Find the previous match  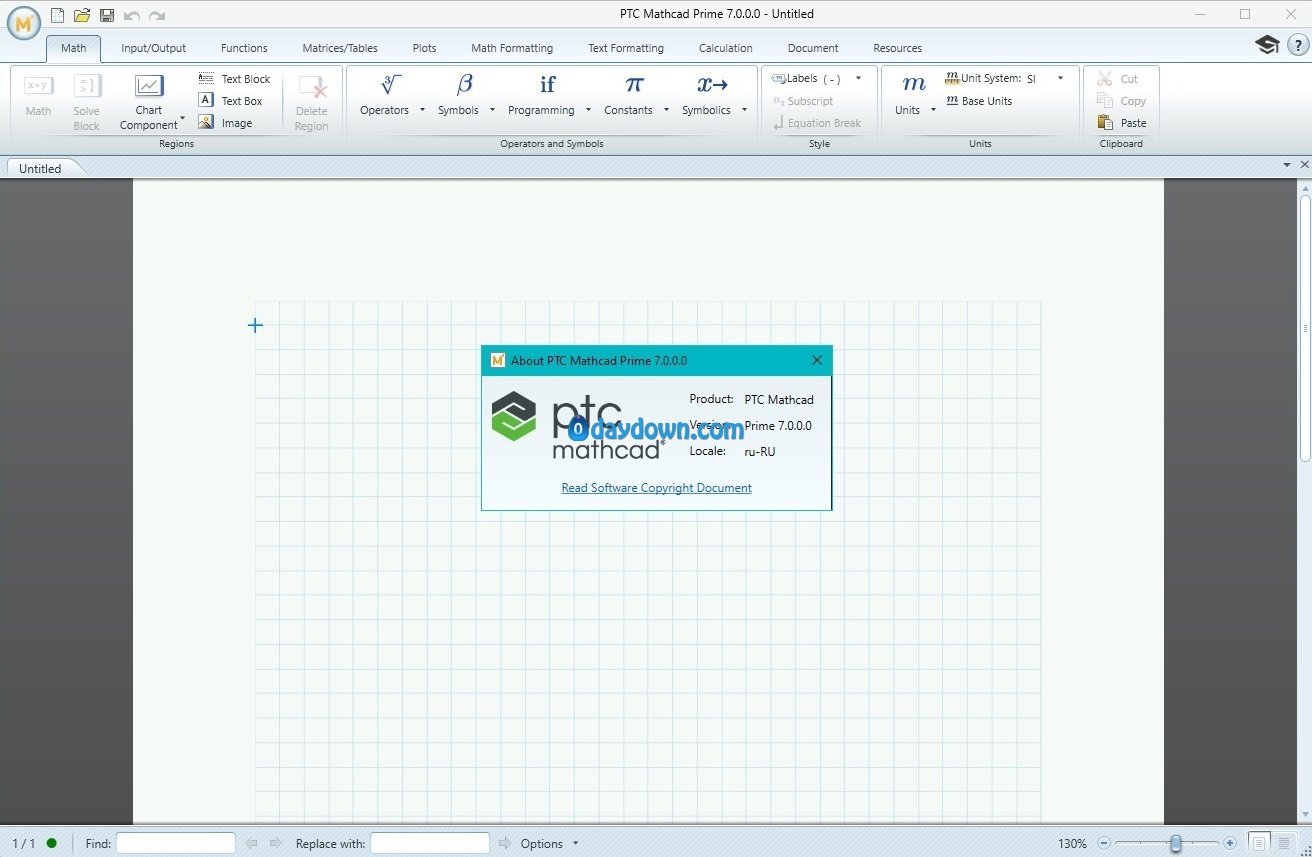251,843
